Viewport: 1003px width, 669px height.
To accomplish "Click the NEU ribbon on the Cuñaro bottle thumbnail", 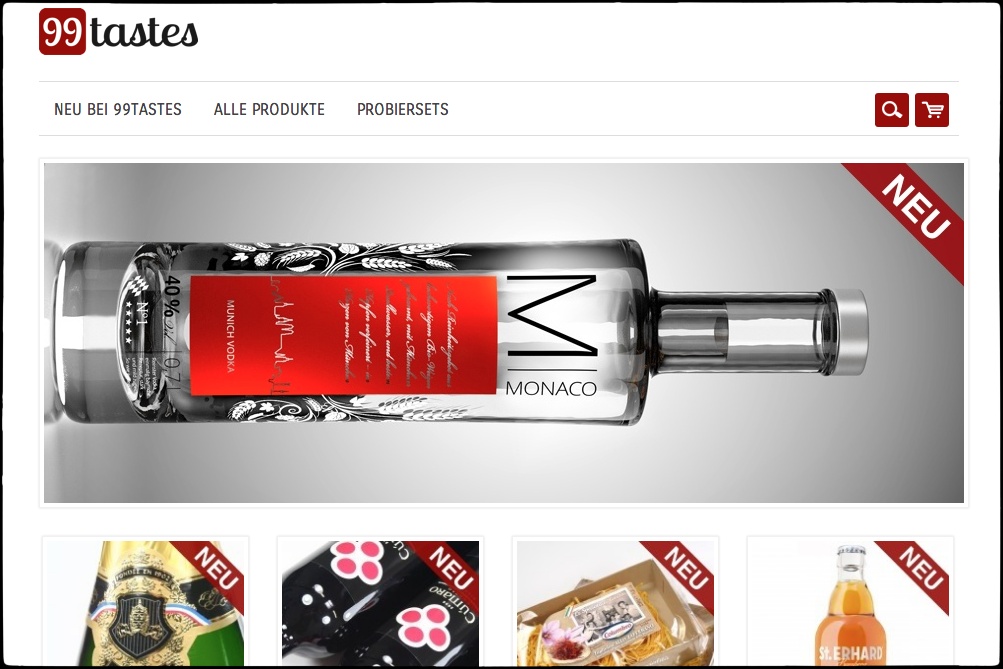I will (x=449, y=571).
